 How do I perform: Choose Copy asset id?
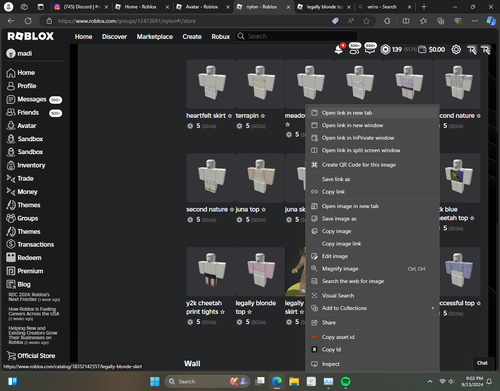[372, 337]
